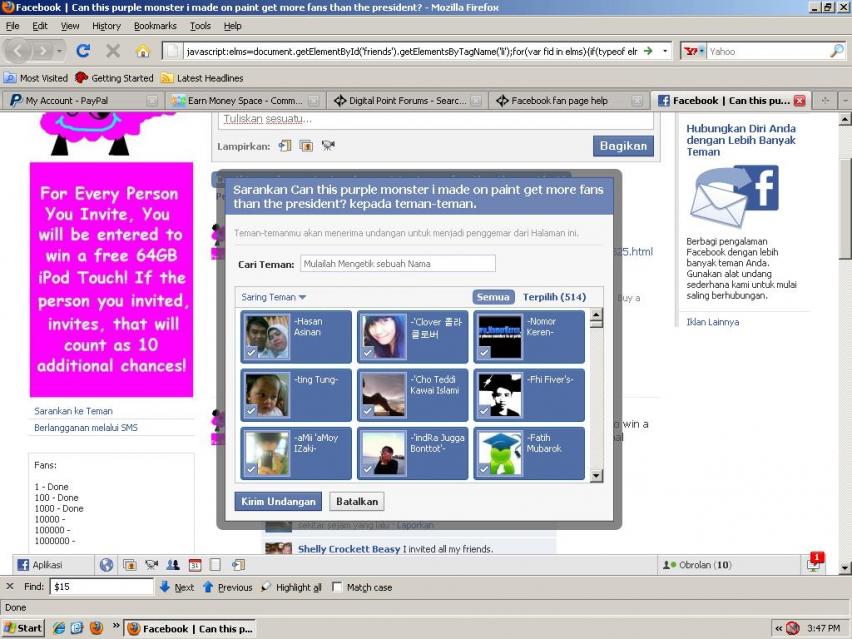Viewport: 852px width, 639px height.
Task: Click the Bagikan share button
Action: [623, 146]
